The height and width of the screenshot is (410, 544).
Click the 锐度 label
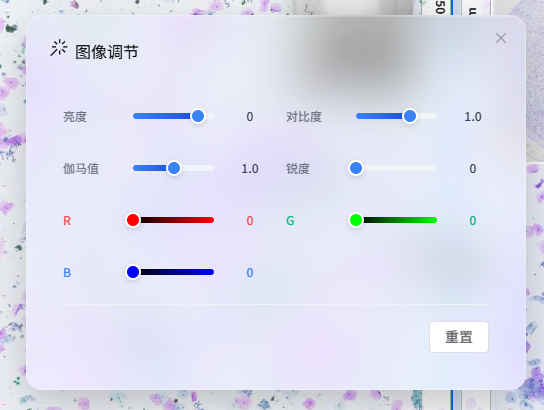298,169
